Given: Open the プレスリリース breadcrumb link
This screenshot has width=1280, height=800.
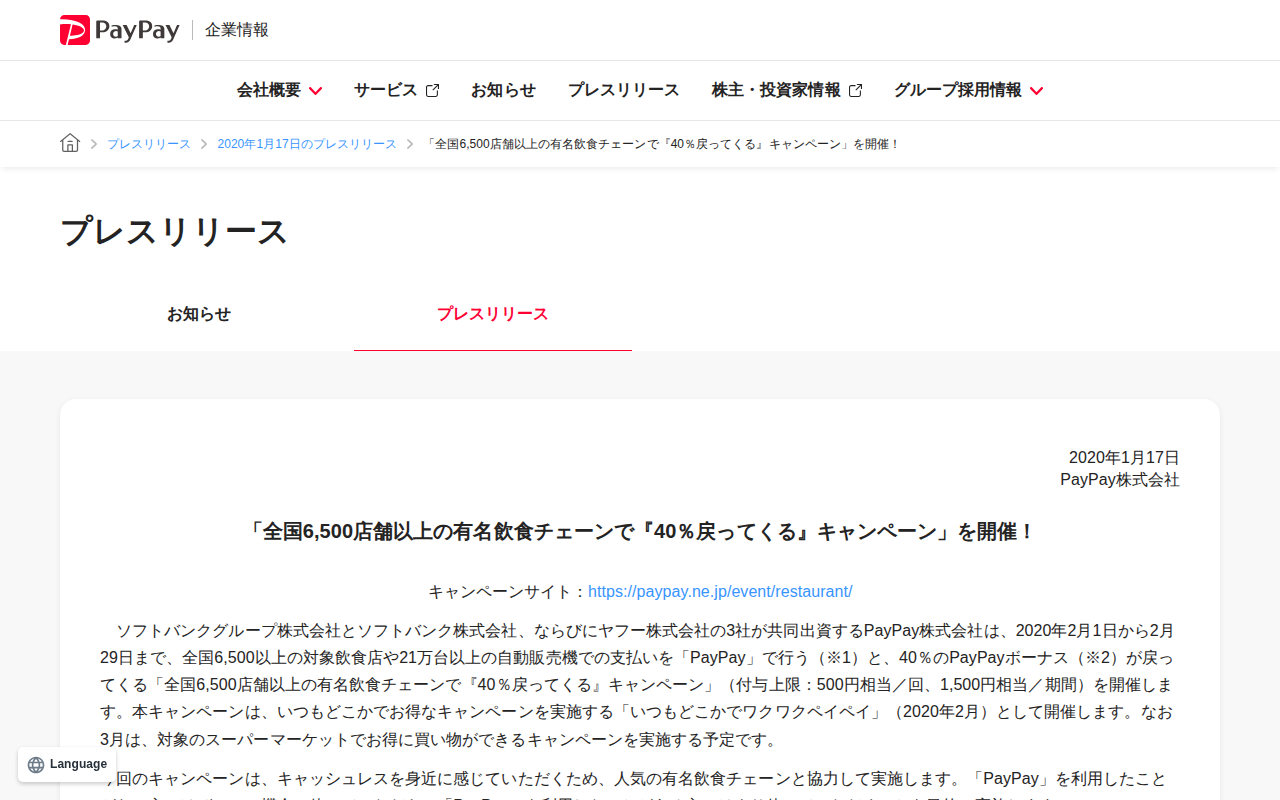Looking at the screenshot, I should [149, 144].
